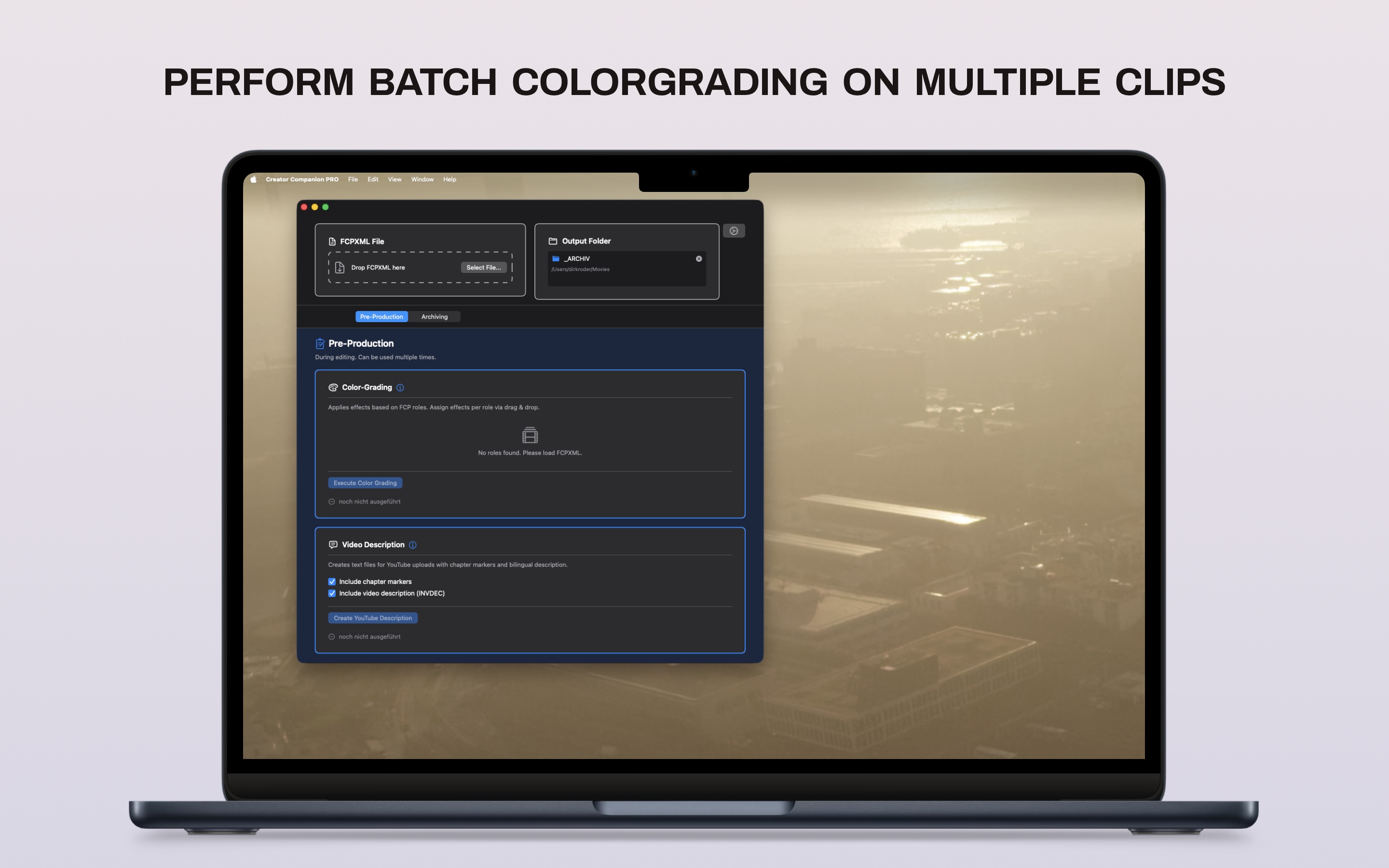Click the film strip no-roles icon

pos(530,435)
